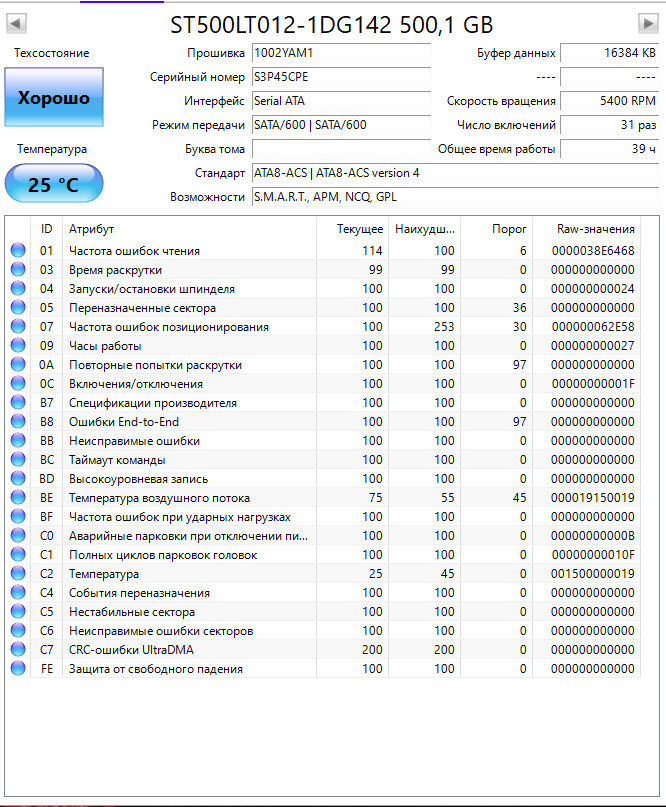The height and width of the screenshot is (807, 666).
Task: Select the Неисправимые ошибки секторов attribute name
Action: point(161,631)
